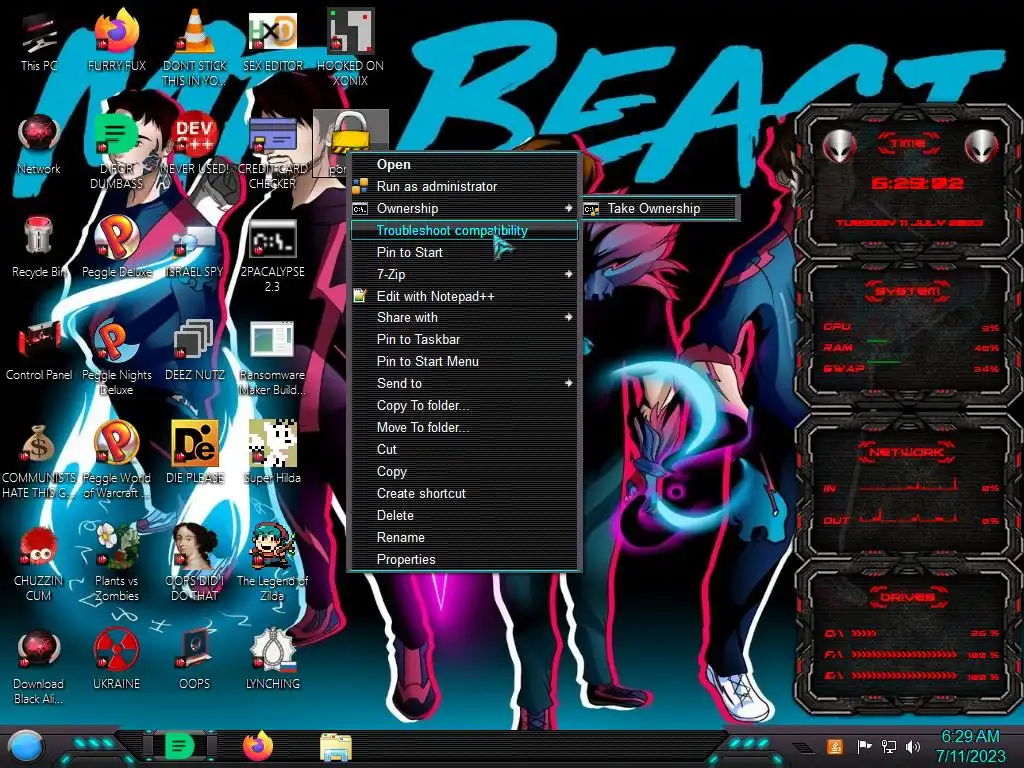Select the VLC cone desktop shortcut
1024x768 pixels.
(195, 47)
